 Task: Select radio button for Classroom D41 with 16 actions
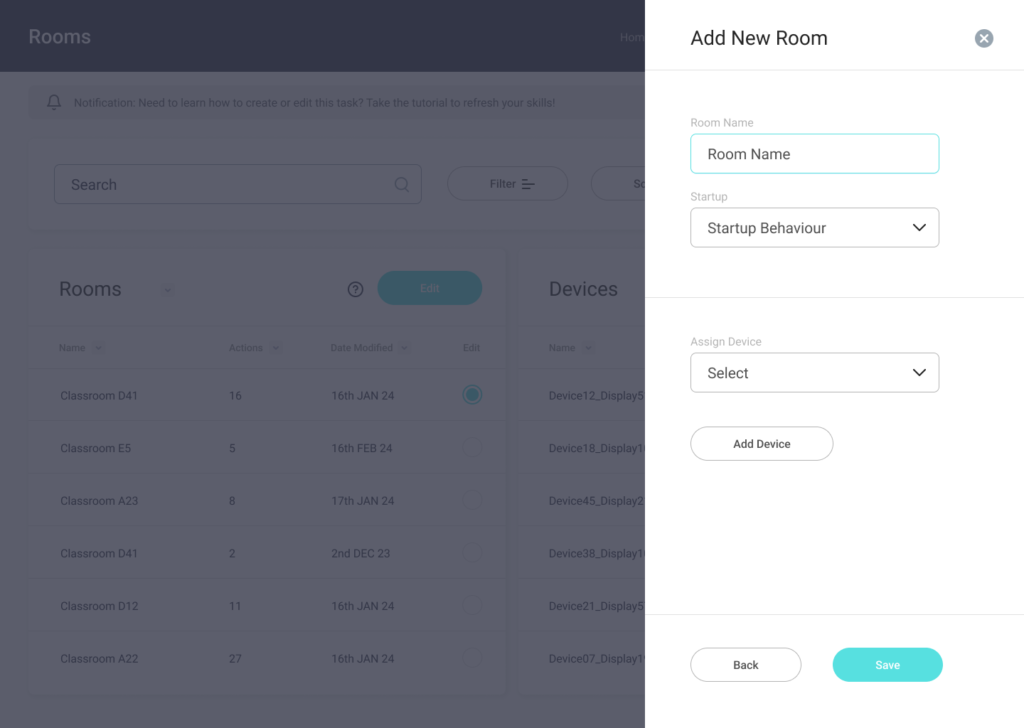(x=472, y=395)
